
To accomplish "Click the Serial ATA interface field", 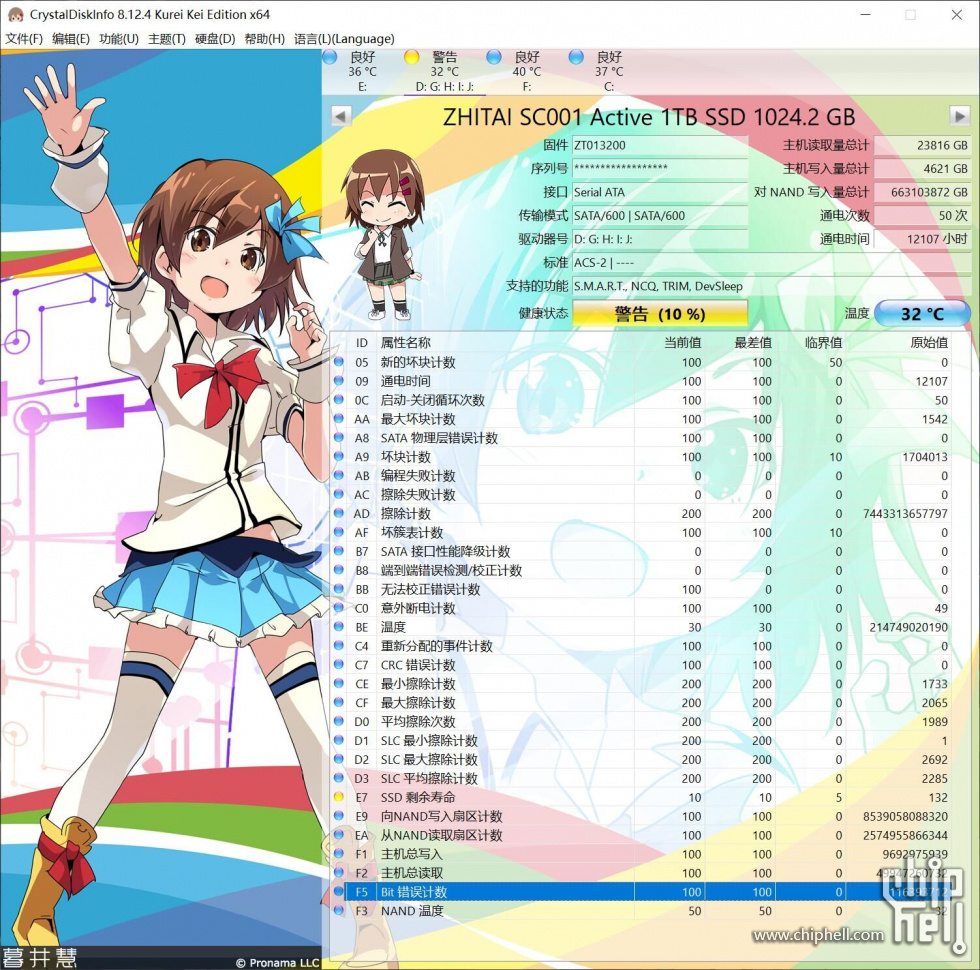I will pyautogui.click(x=660, y=192).
